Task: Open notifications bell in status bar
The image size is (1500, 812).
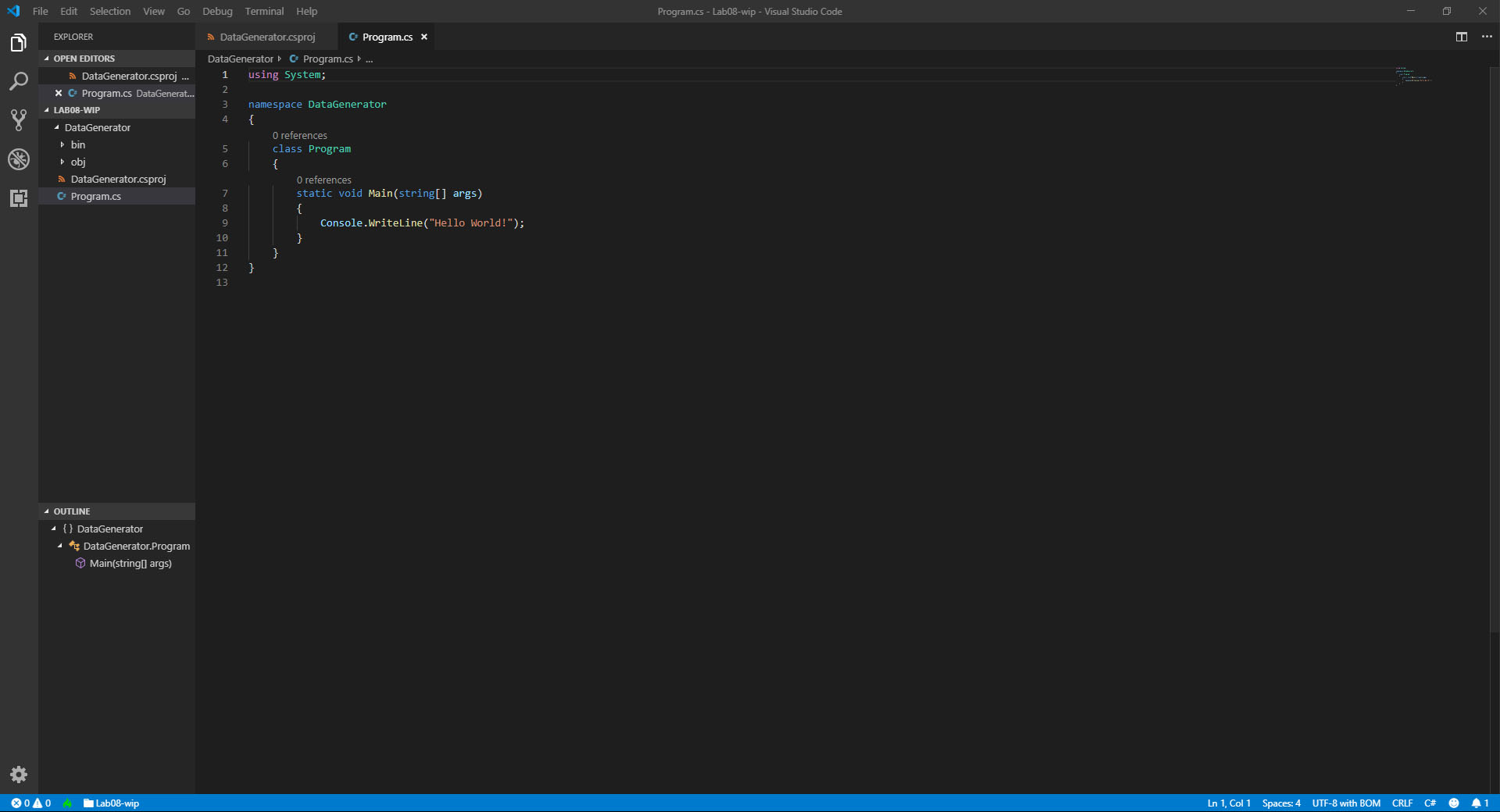Action: pyautogui.click(x=1480, y=803)
